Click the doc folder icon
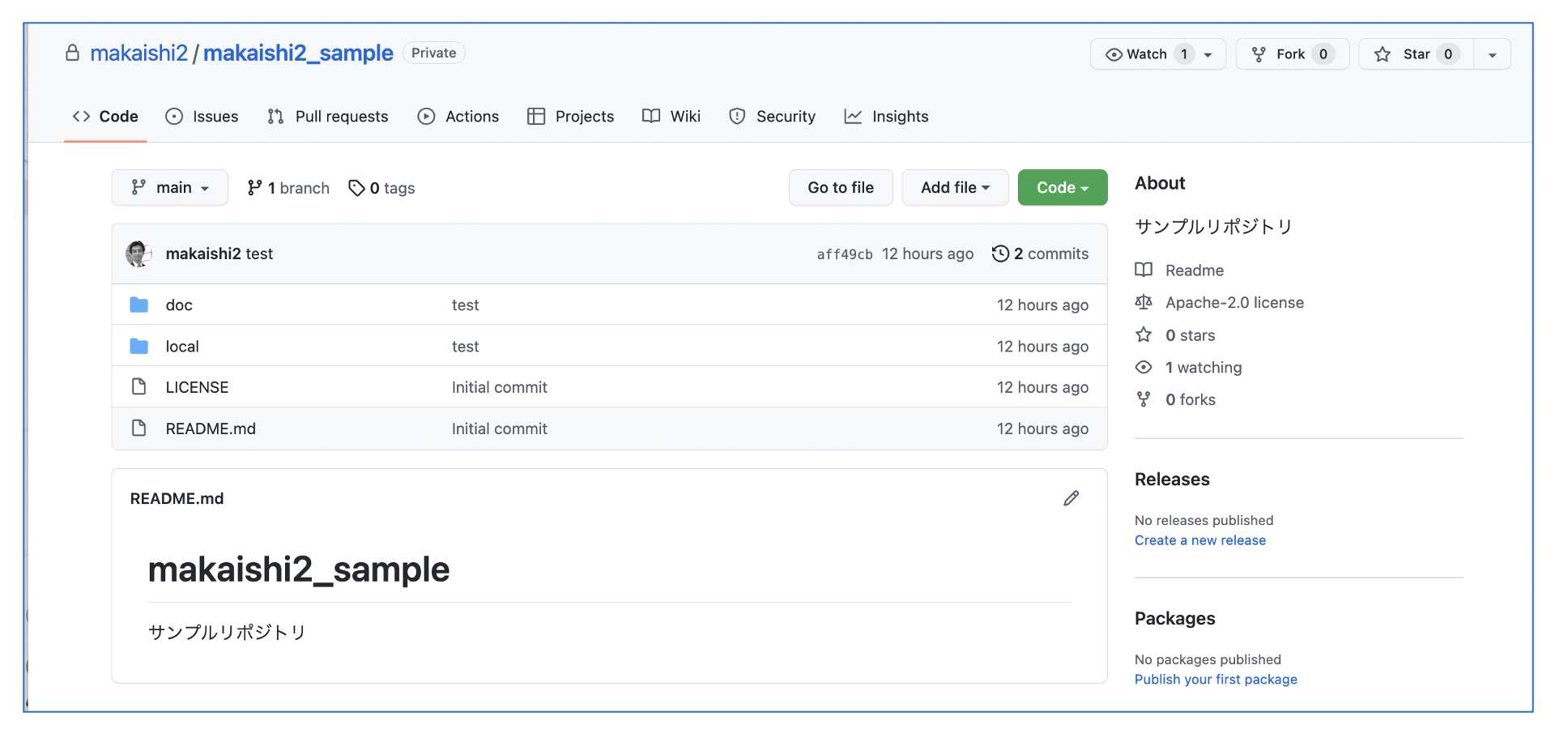1568x742 pixels. tap(139, 305)
